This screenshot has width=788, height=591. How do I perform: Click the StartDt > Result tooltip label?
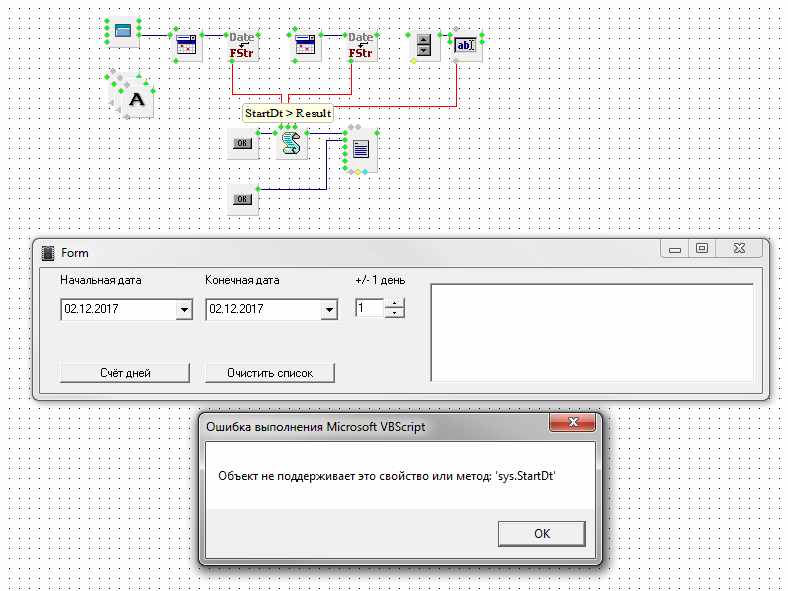click(288, 113)
